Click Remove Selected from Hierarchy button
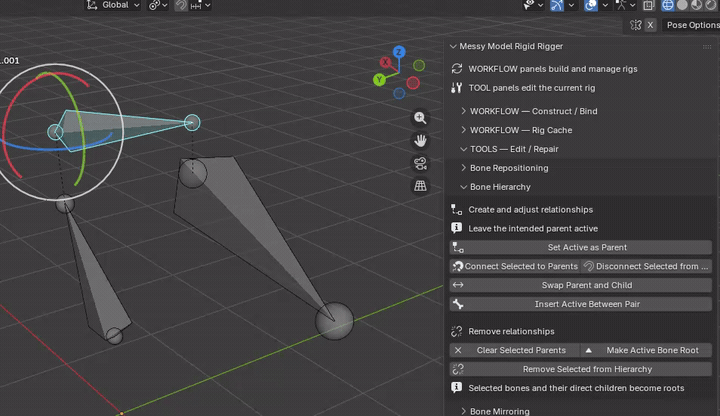Image resolution: width=720 pixels, height=416 pixels. tap(581, 369)
